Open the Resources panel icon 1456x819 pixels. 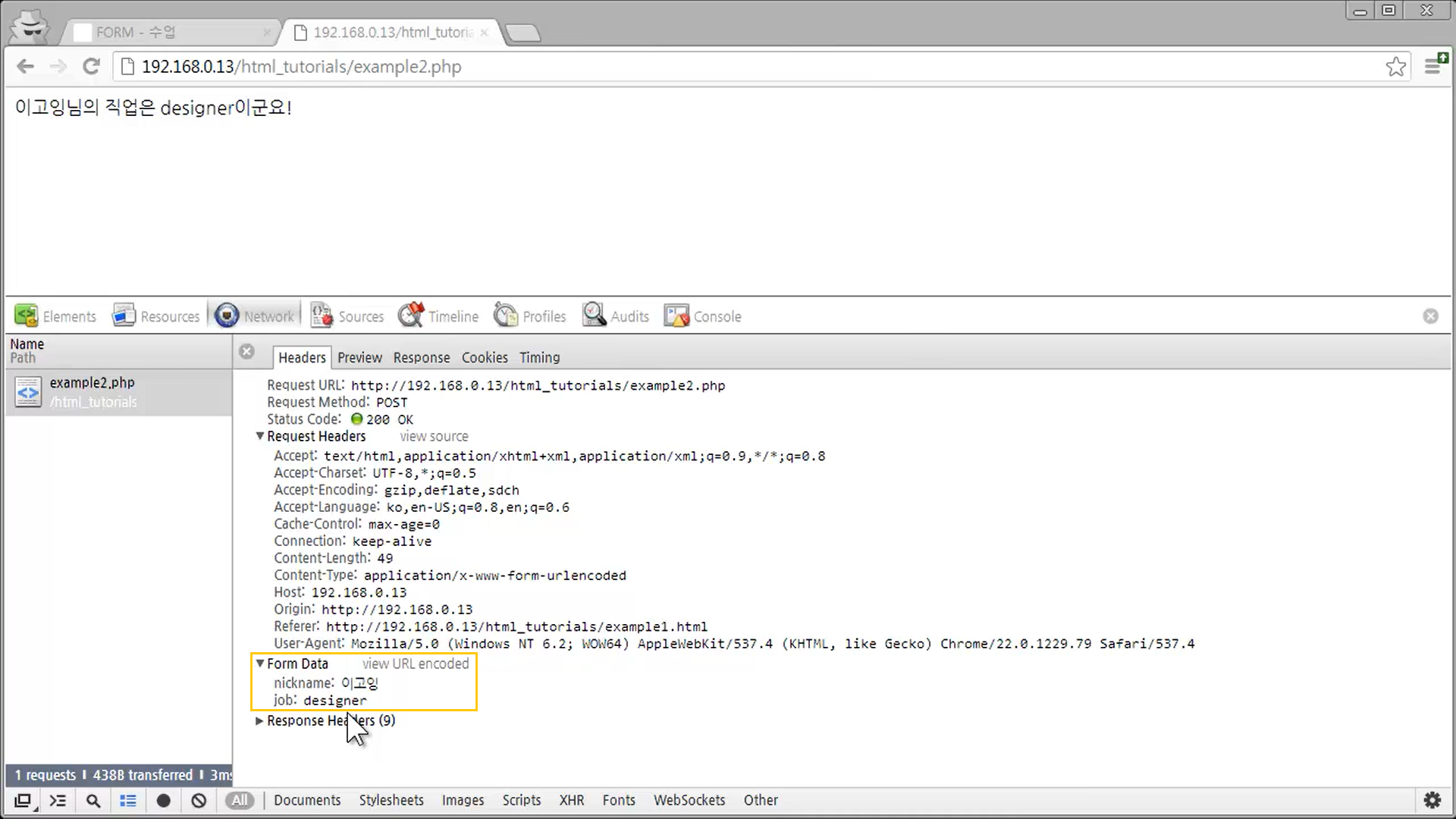(124, 315)
